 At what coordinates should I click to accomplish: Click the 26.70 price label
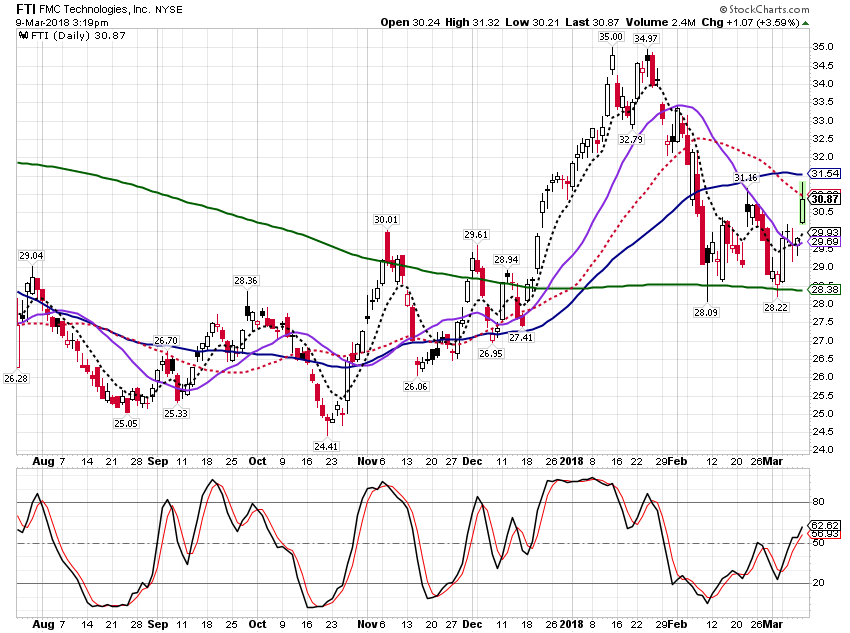pos(166,341)
